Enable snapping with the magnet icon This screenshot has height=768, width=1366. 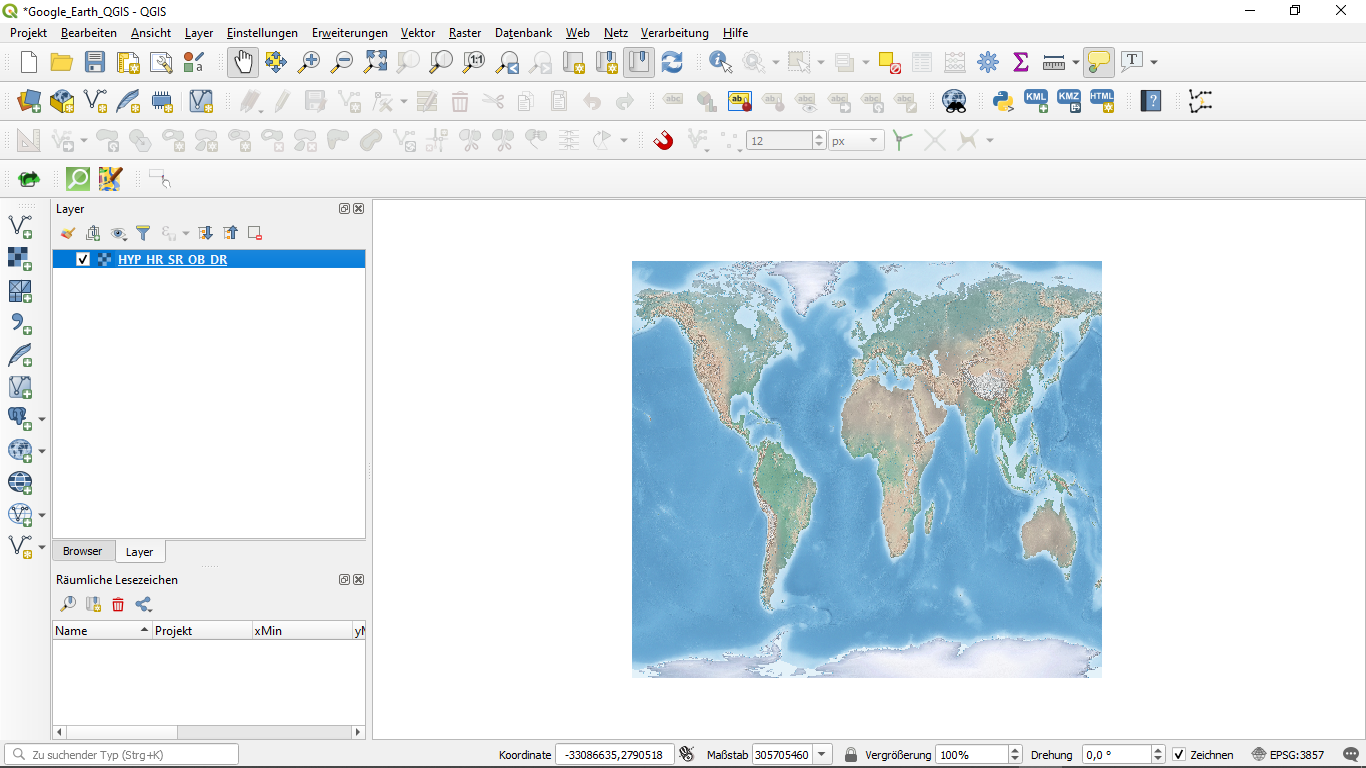(663, 141)
